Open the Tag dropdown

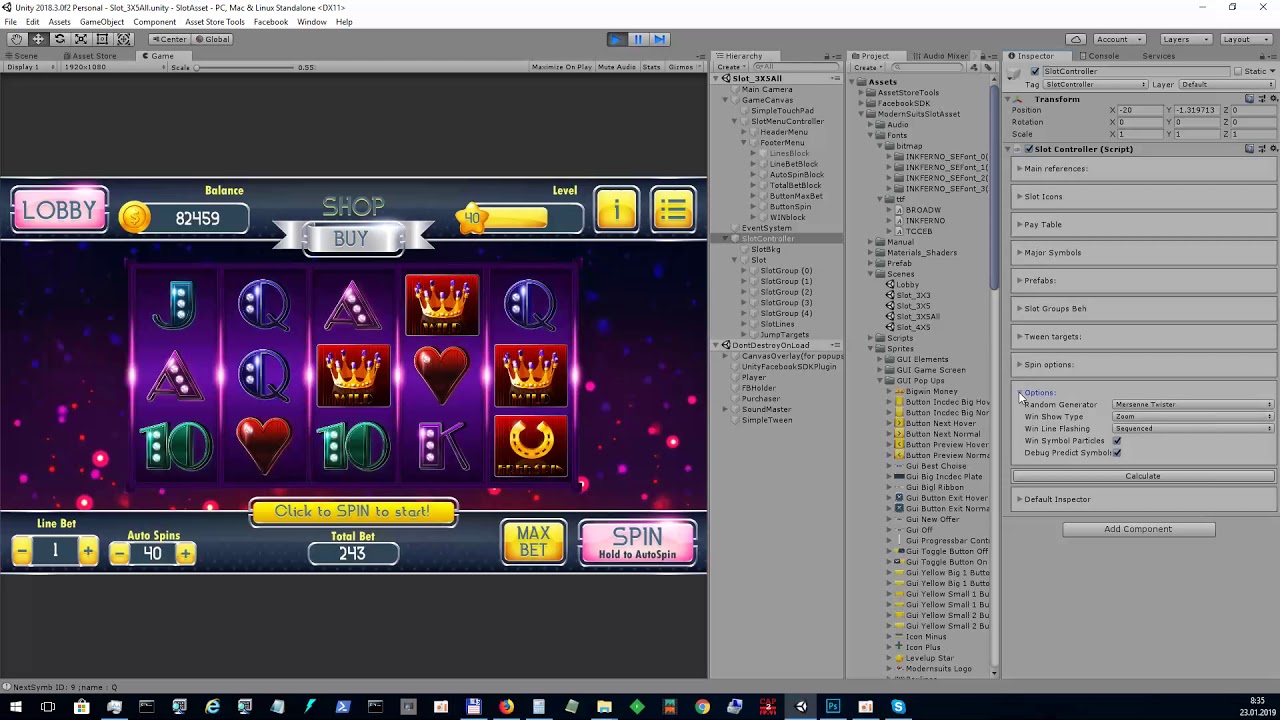coord(1095,85)
